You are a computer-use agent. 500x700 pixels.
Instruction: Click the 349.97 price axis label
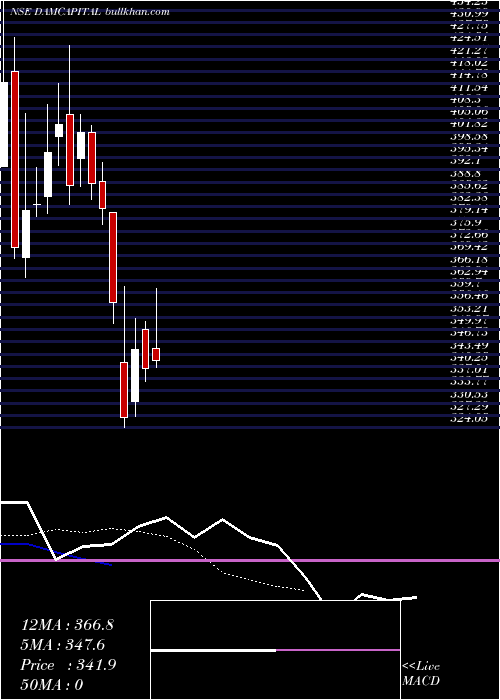tap(469, 321)
